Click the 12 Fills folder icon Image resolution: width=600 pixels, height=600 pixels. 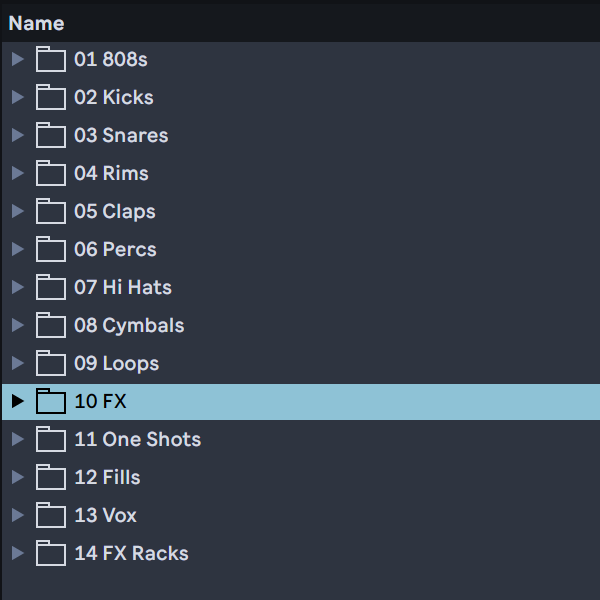[50, 478]
